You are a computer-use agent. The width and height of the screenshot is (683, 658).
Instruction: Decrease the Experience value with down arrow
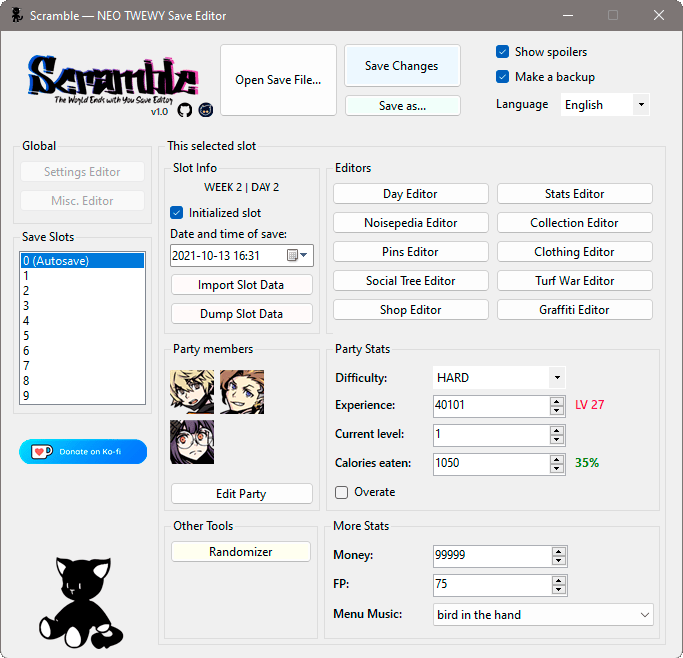click(557, 411)
